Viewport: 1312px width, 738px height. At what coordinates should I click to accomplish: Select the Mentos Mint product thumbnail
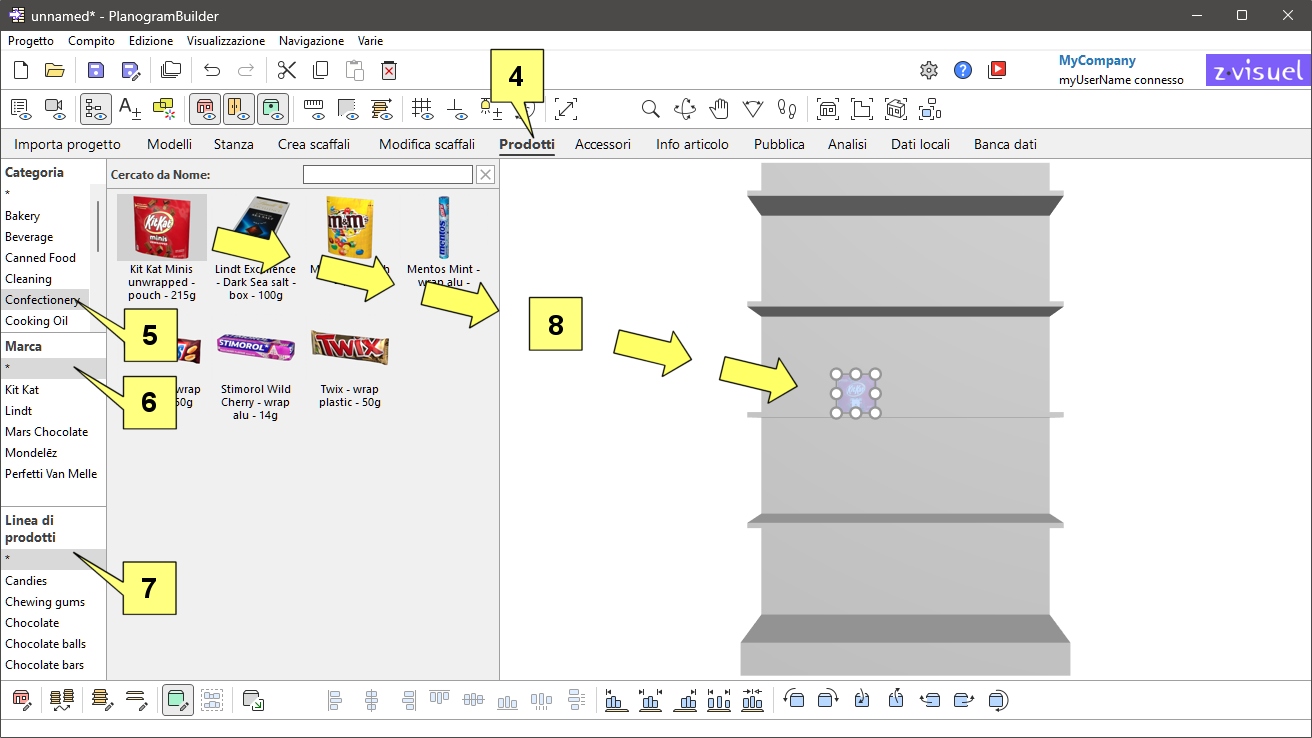tap(443, 227)
